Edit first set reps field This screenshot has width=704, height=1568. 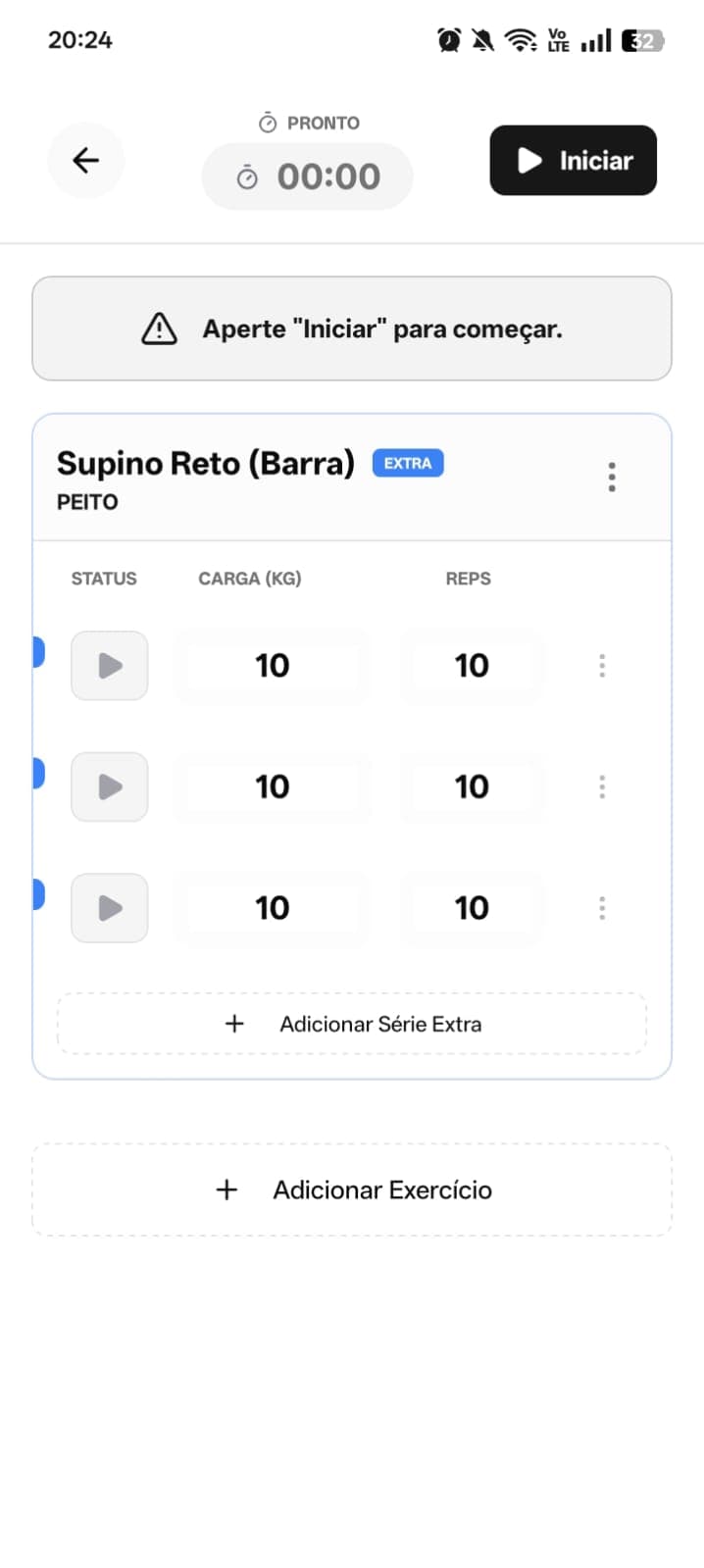472,666
